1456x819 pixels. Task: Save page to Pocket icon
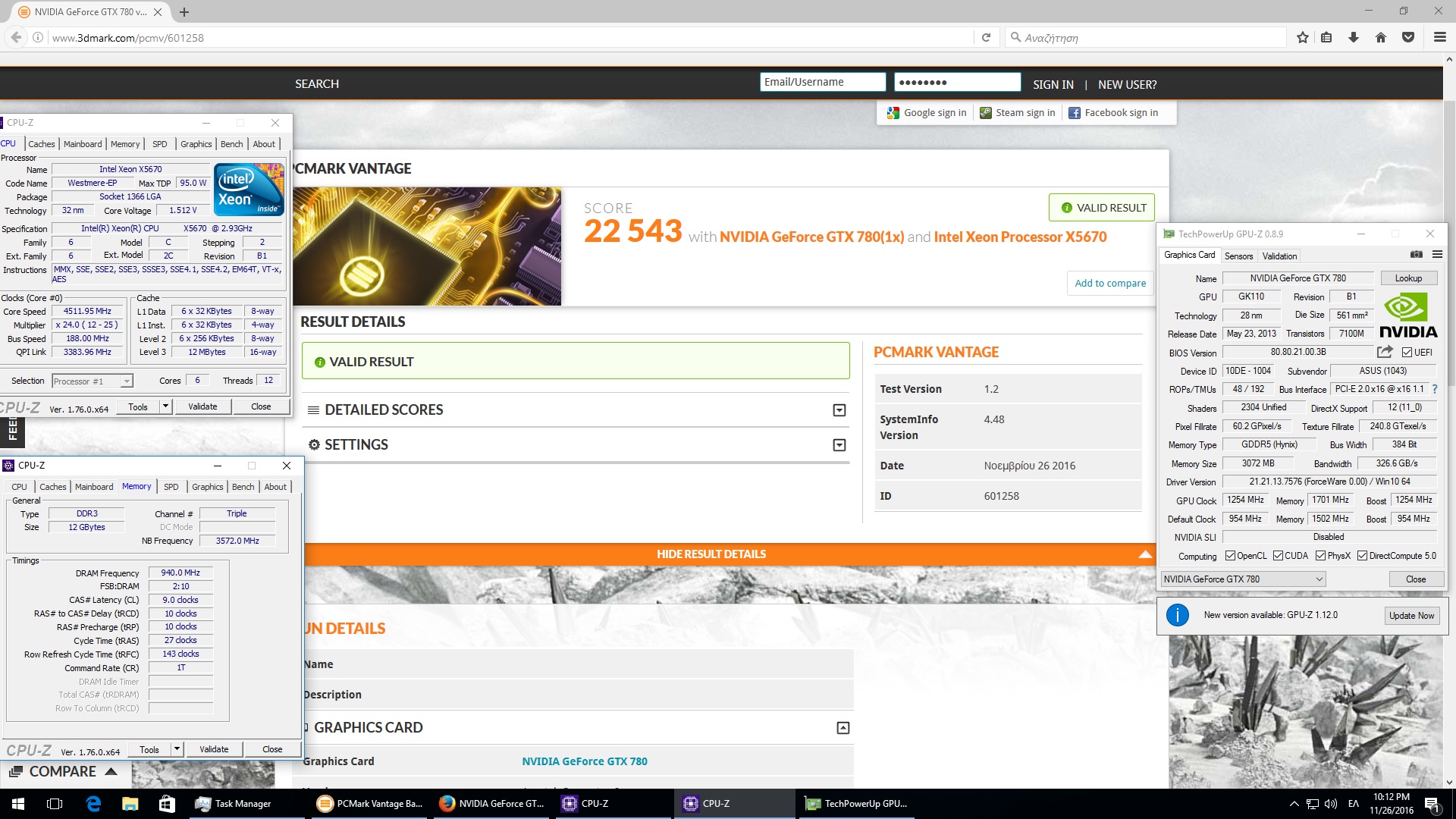point(1408,37)
